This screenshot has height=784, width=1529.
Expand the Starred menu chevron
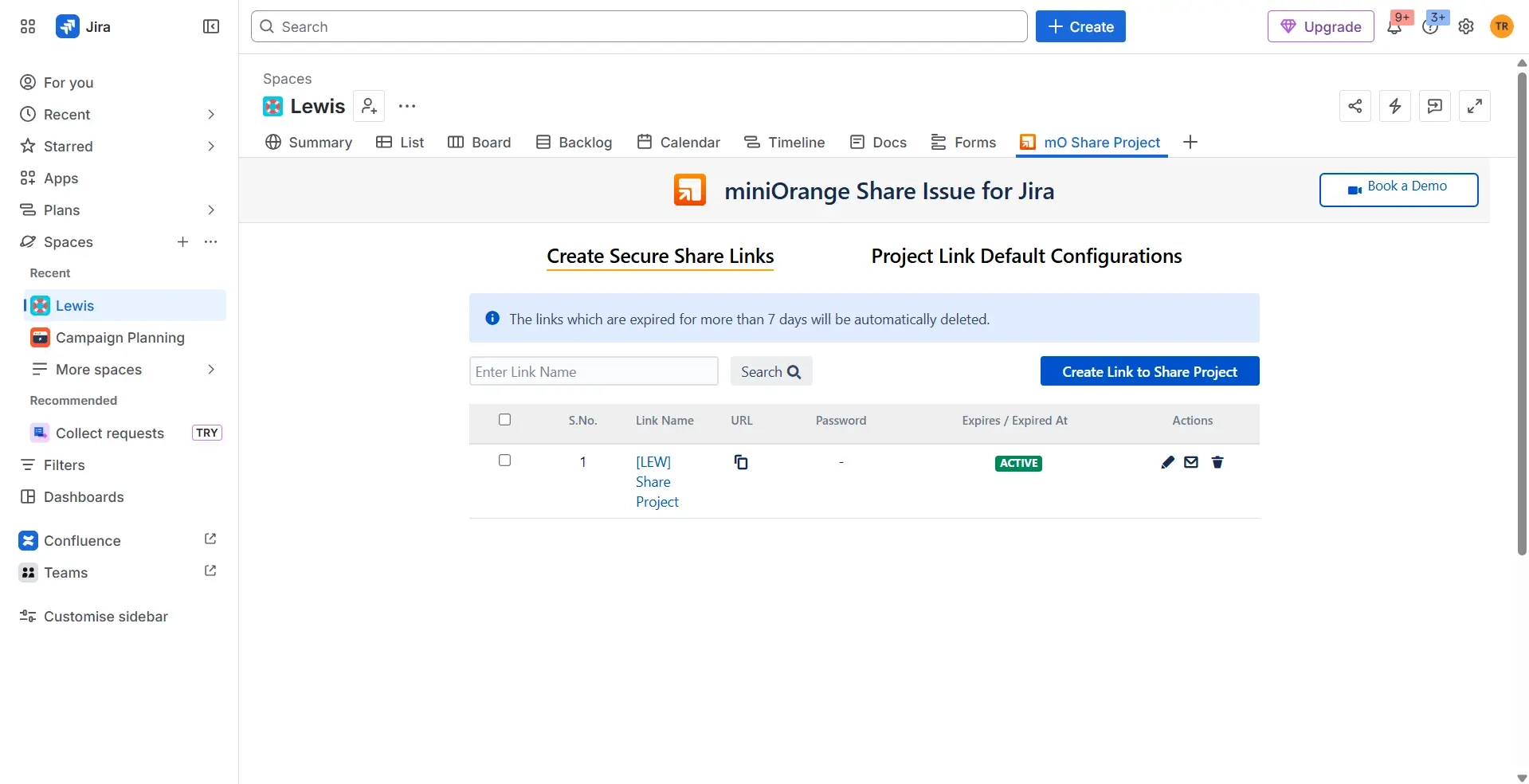coord(211,146)
